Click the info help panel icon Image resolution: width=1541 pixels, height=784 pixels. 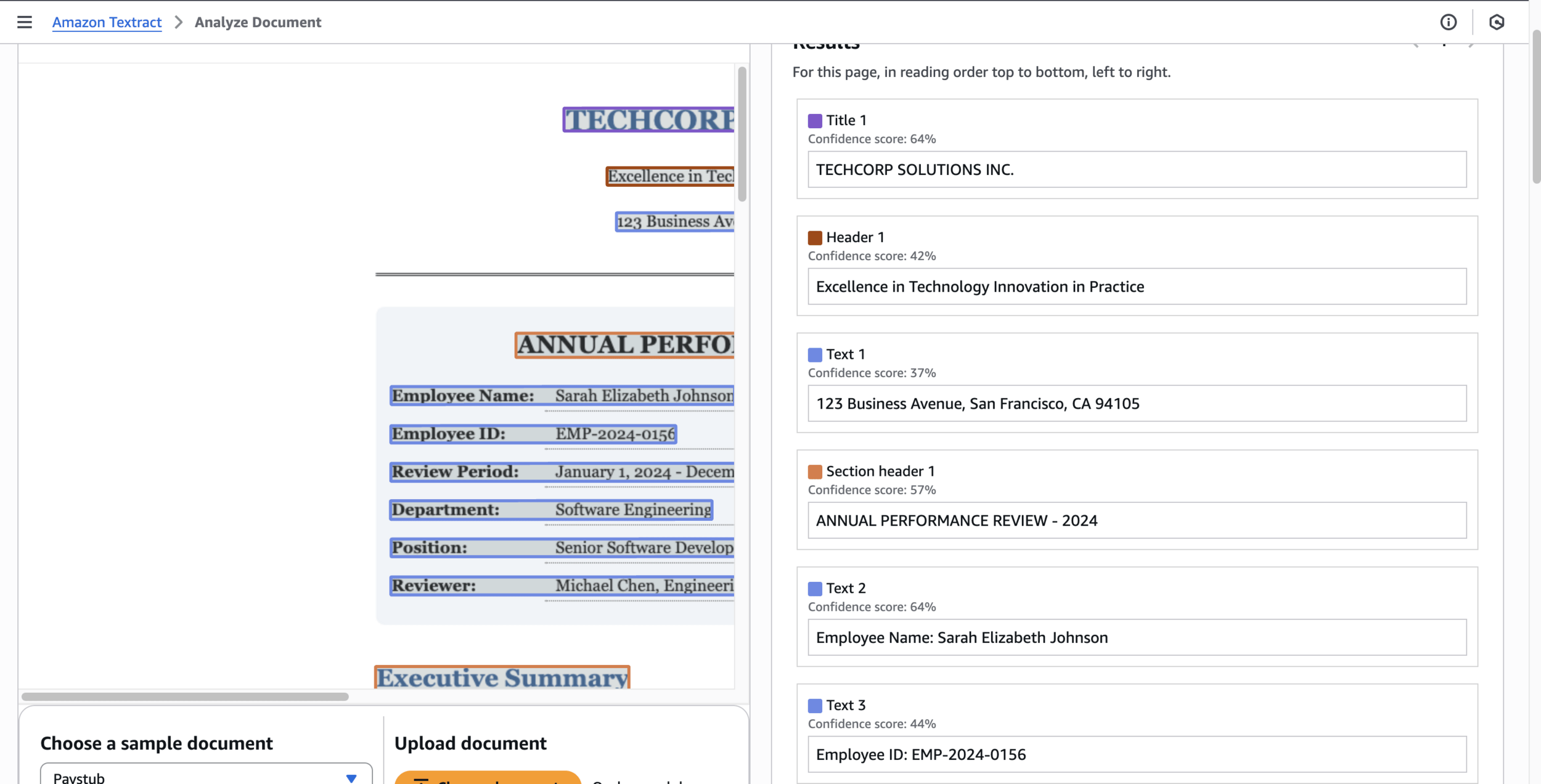[1448, 22]
